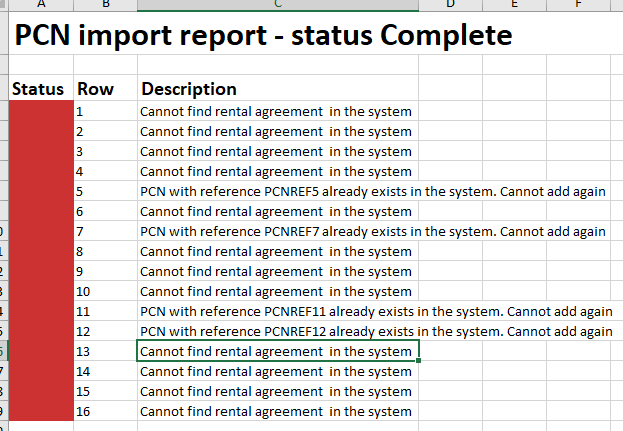Click row number cell '6'
Screen dimensions: 623x431
pyautogui.click(x=105, y=211)
